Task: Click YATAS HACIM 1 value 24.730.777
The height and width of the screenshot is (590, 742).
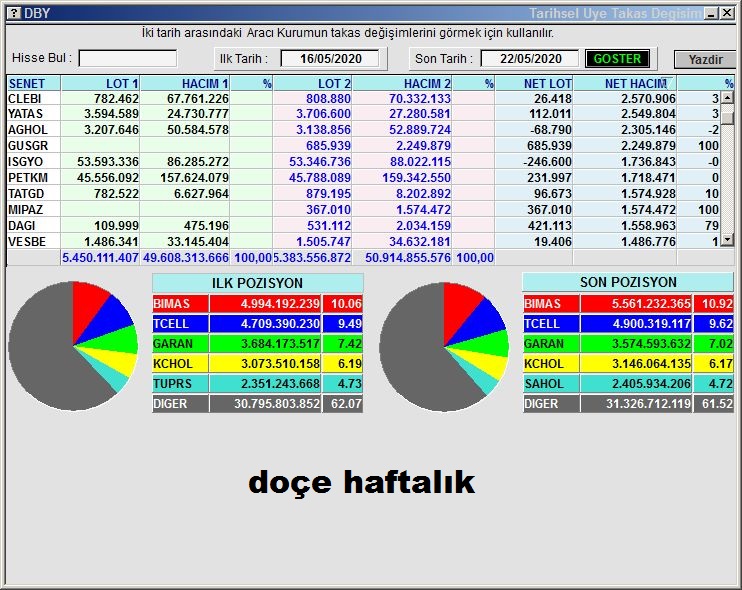Action: pos(198,114)
